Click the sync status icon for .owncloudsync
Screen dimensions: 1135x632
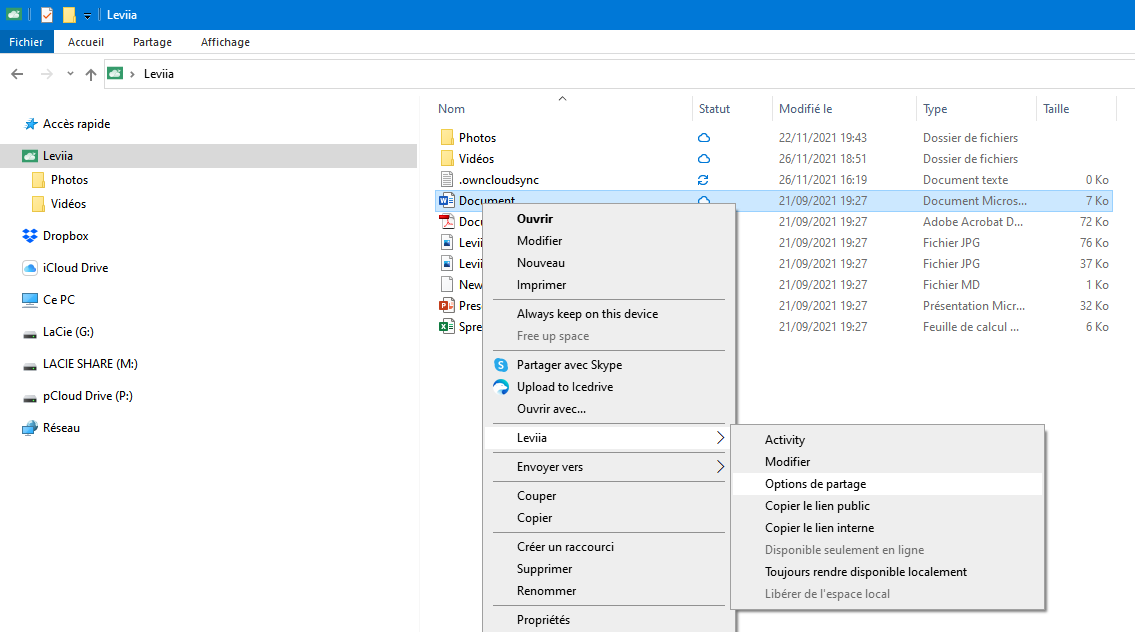click(x=703, y=180)
